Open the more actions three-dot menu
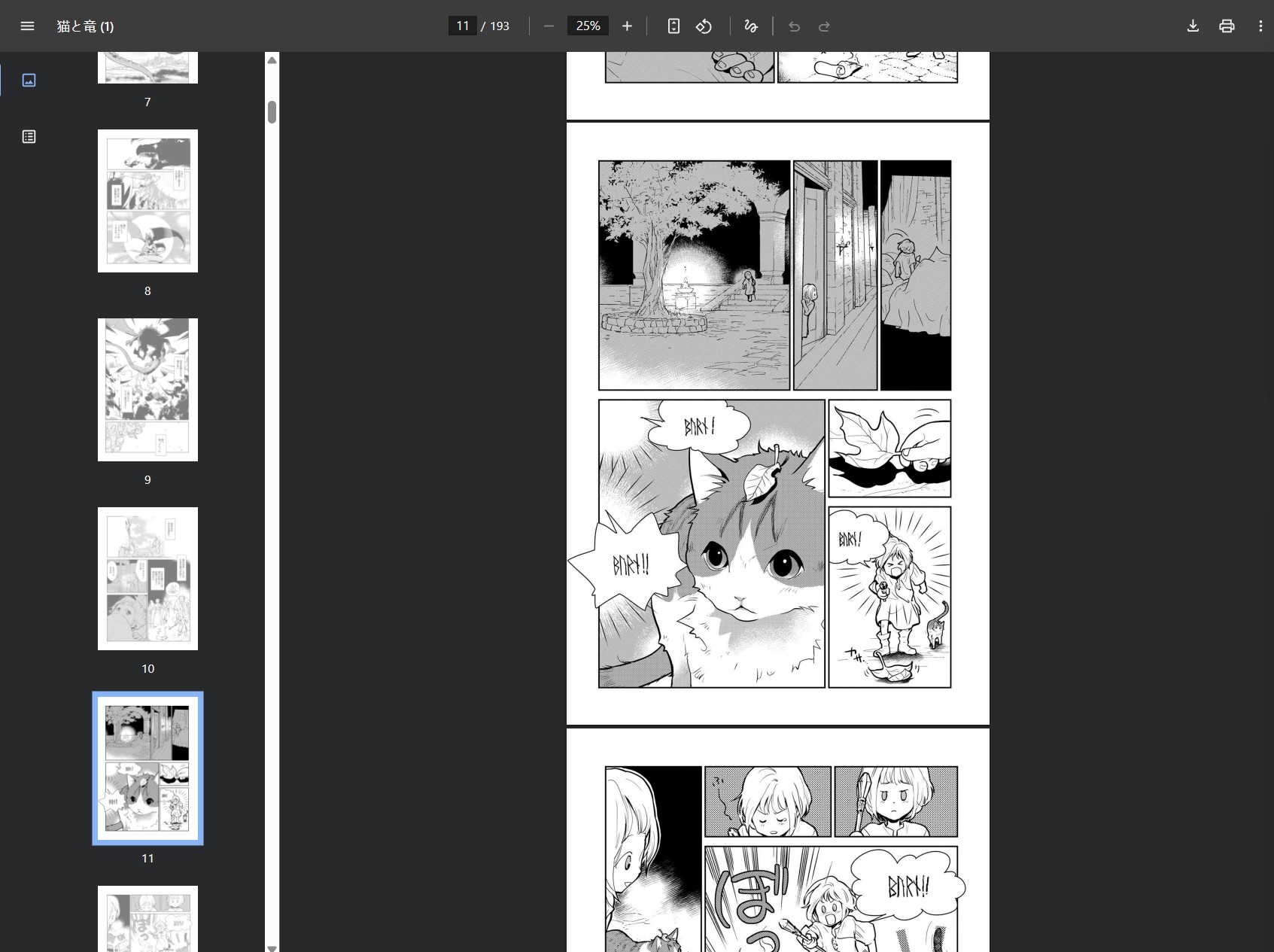Viewport: 1274px width, 952px height. click(1260, 26)
